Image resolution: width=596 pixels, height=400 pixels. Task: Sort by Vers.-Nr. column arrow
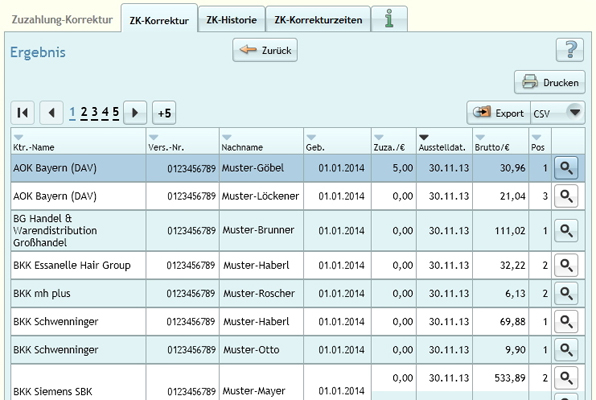153,137
